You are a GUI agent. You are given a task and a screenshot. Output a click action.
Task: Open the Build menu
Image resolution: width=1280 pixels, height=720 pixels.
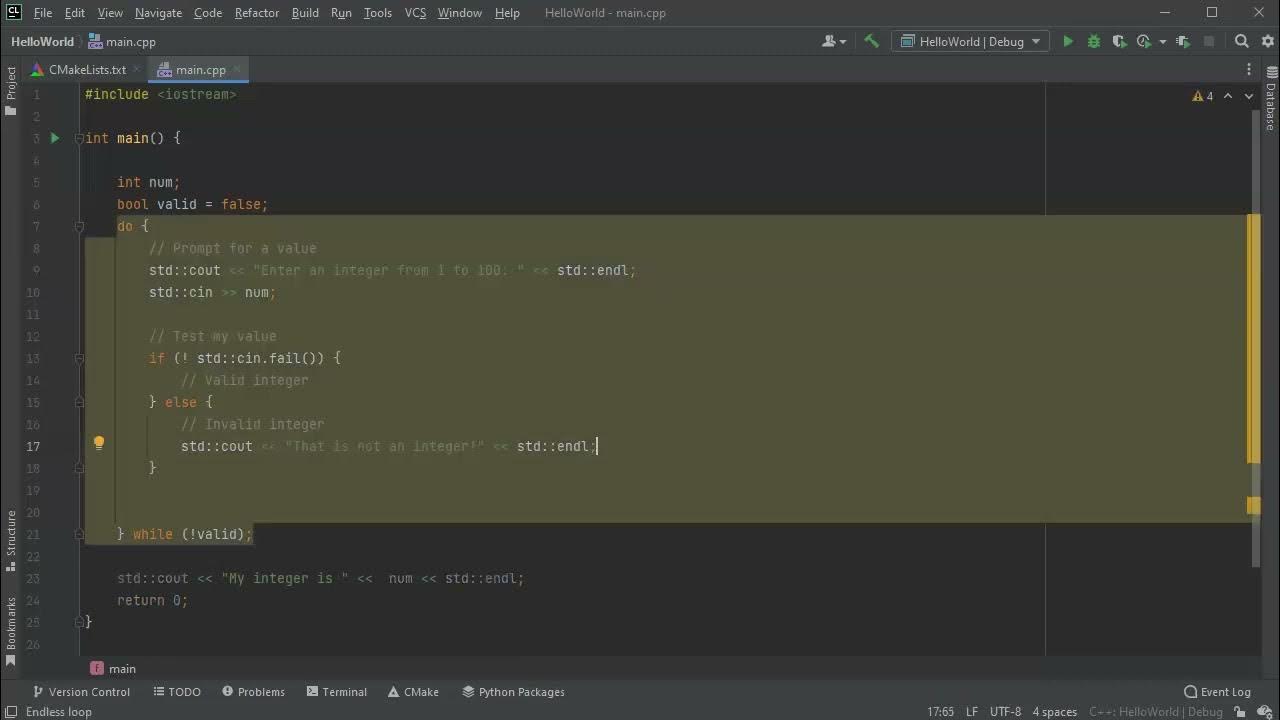pyautogui.click(x=305, y=13)
